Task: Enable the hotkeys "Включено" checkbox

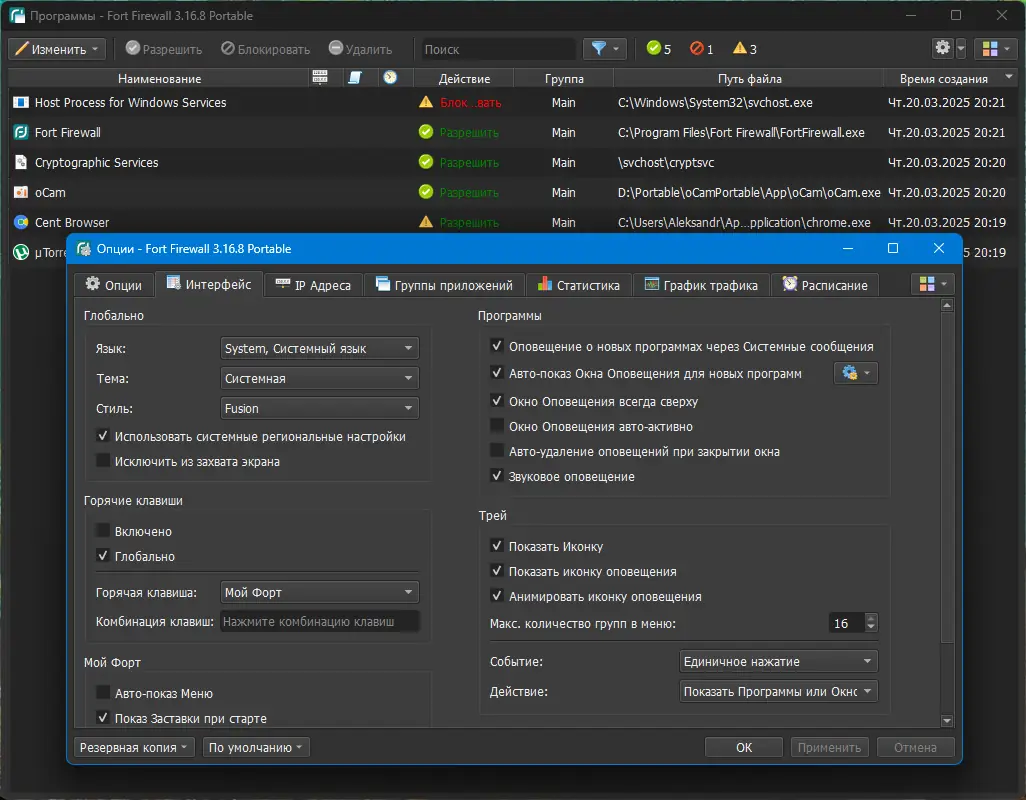Action: click(x=103, y=531)
